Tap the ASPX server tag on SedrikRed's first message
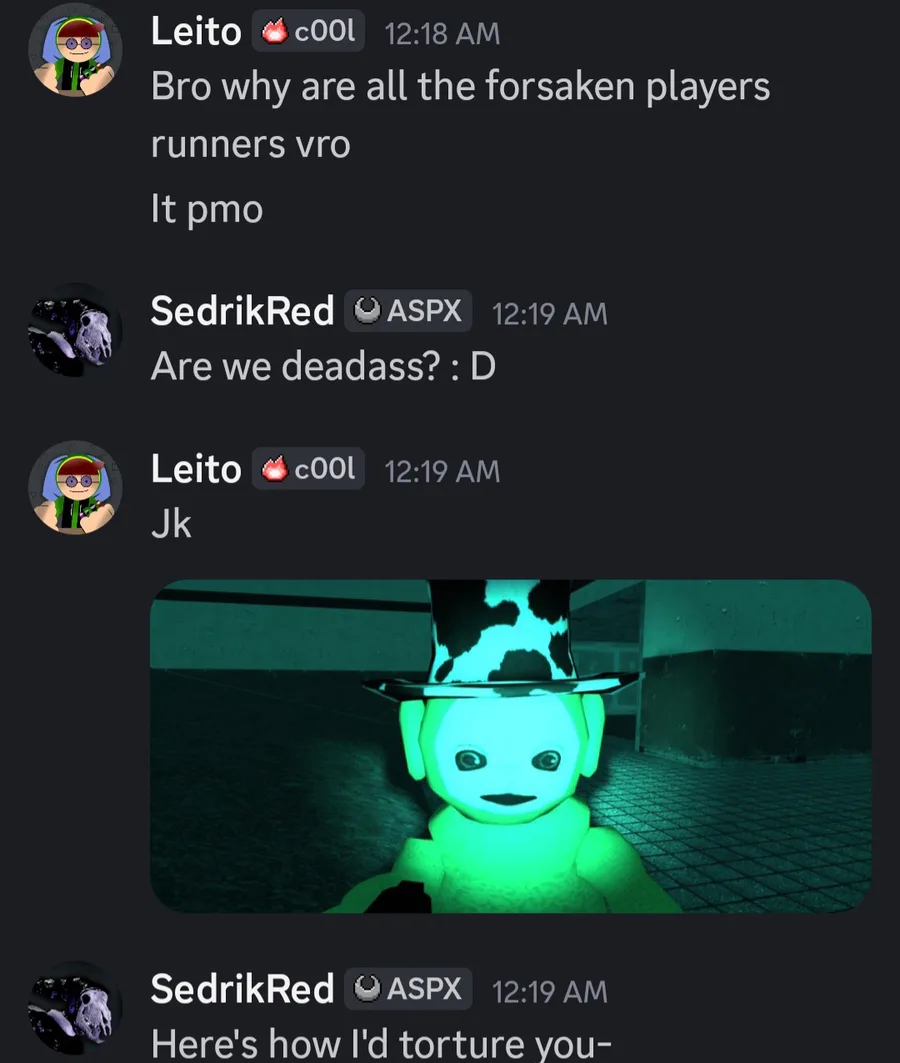Viewport: 900px width, 1063px height. (408, 311)
